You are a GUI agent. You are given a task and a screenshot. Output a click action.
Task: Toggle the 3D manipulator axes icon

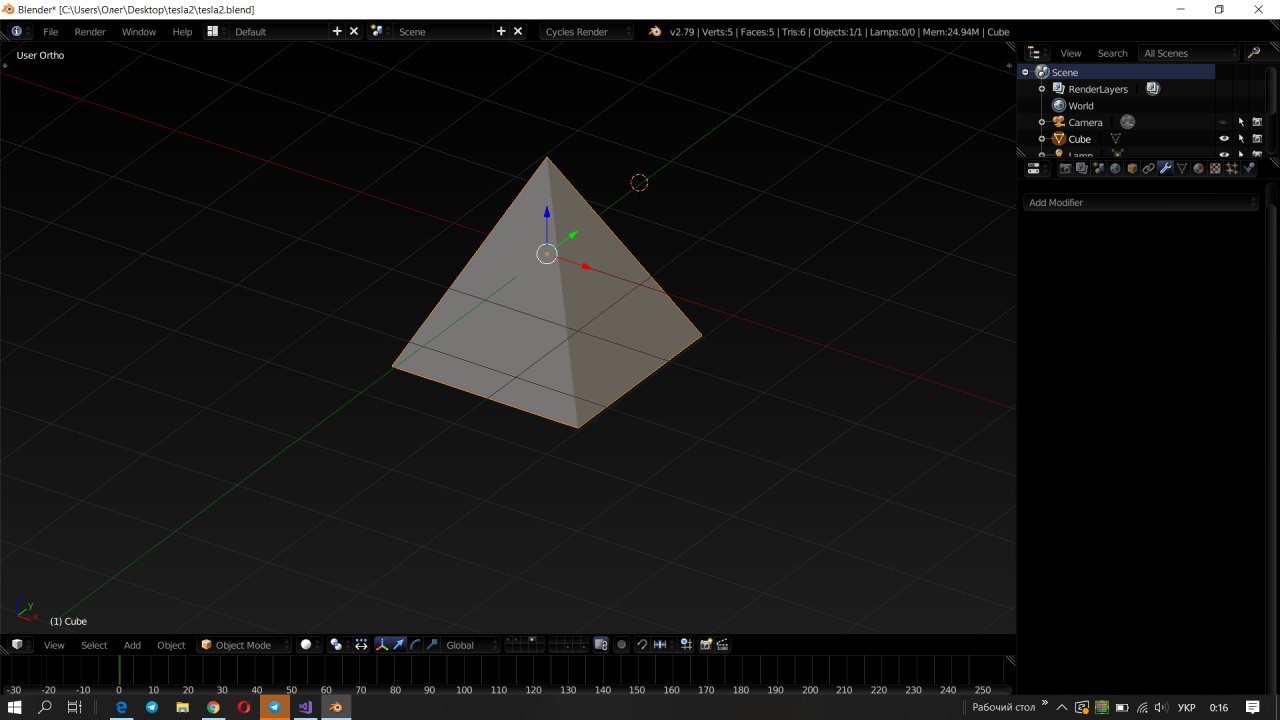click(x=382, y=645)
